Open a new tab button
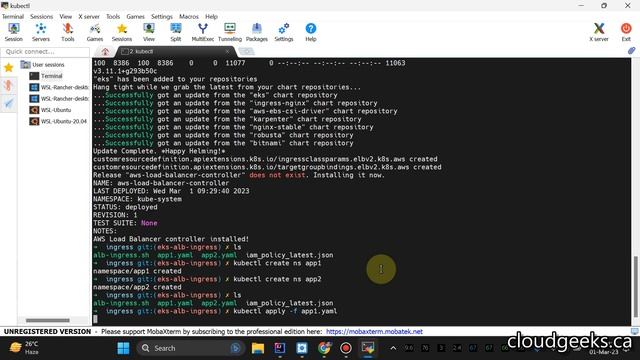The height and width of the screenshot is (360, 640). [x=246, y=51]
